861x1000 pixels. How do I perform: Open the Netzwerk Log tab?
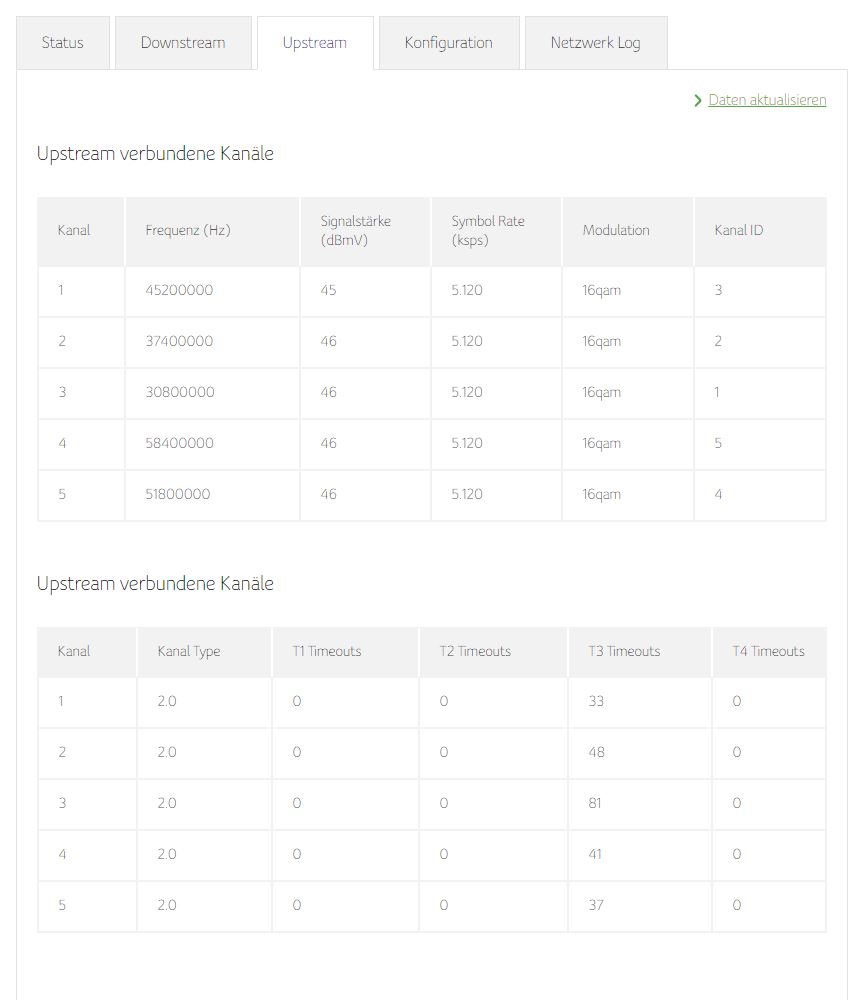tap(595, 43)
